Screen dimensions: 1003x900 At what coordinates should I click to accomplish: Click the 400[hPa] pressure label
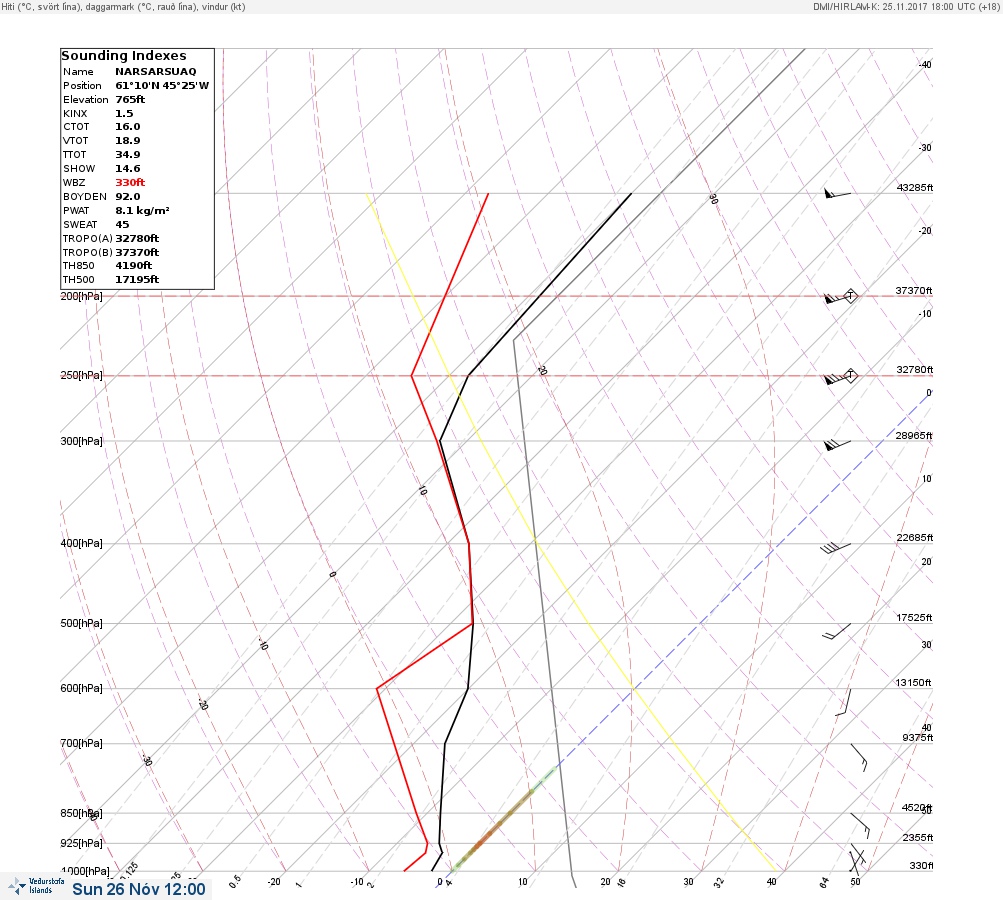point(81,543)
